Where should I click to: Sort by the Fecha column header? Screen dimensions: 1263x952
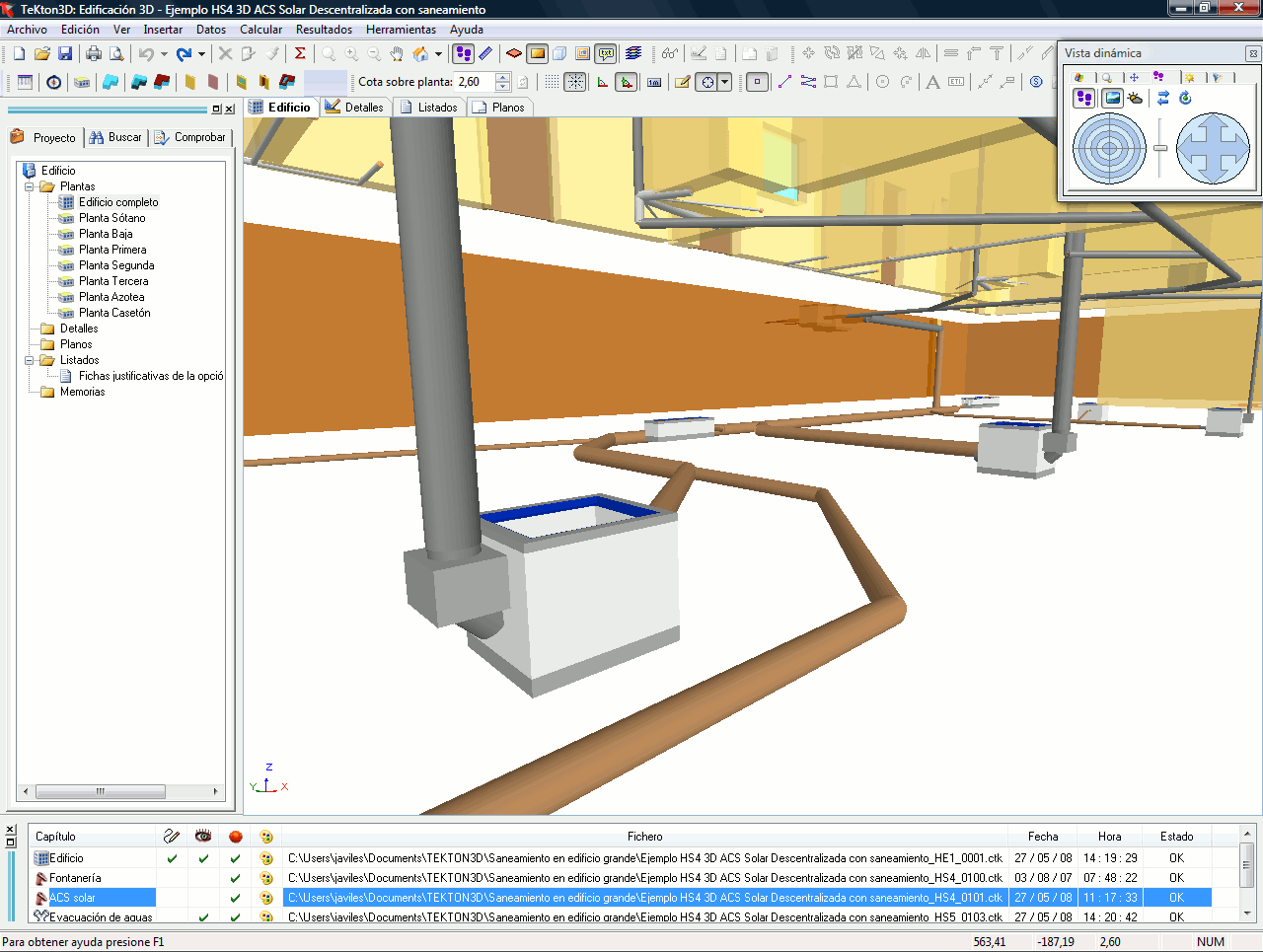tap(1042, 837)
